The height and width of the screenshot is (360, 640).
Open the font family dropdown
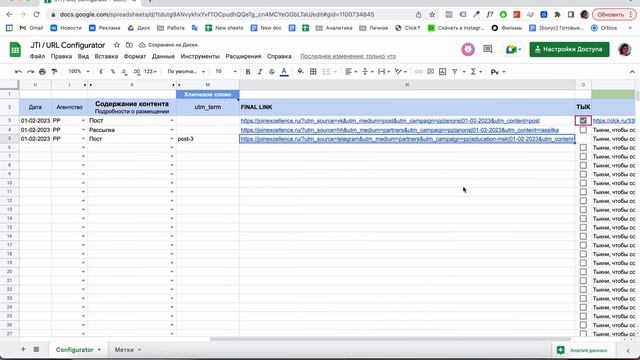point(186,72)
